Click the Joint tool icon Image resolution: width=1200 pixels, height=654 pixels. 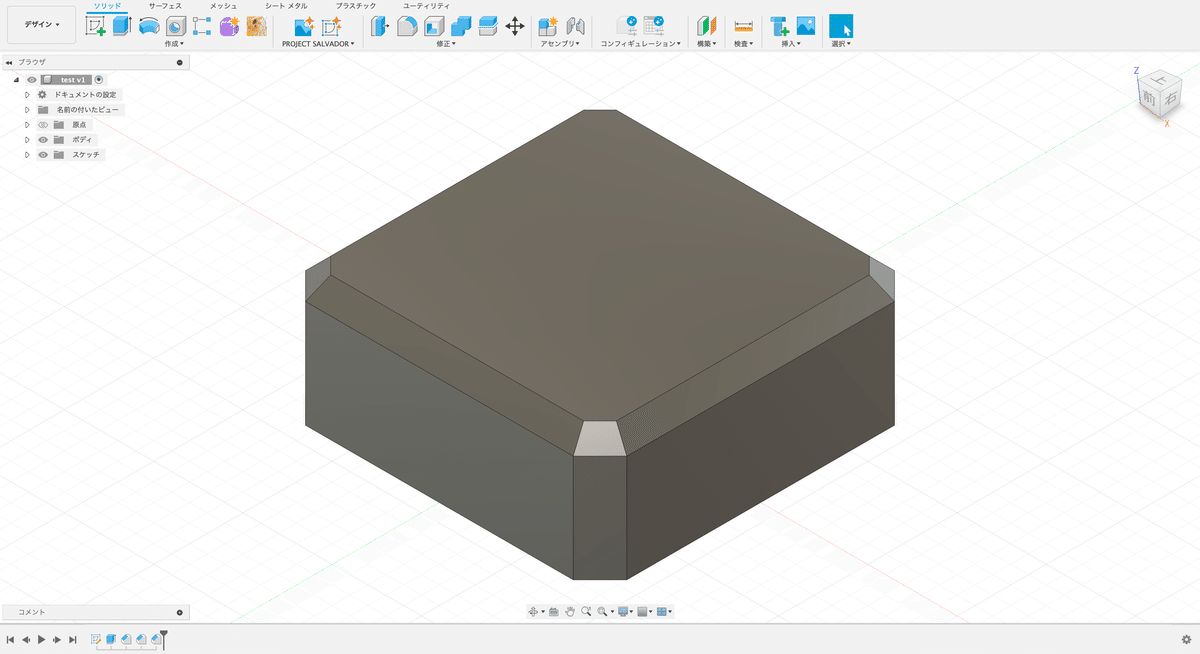(575, 26)
